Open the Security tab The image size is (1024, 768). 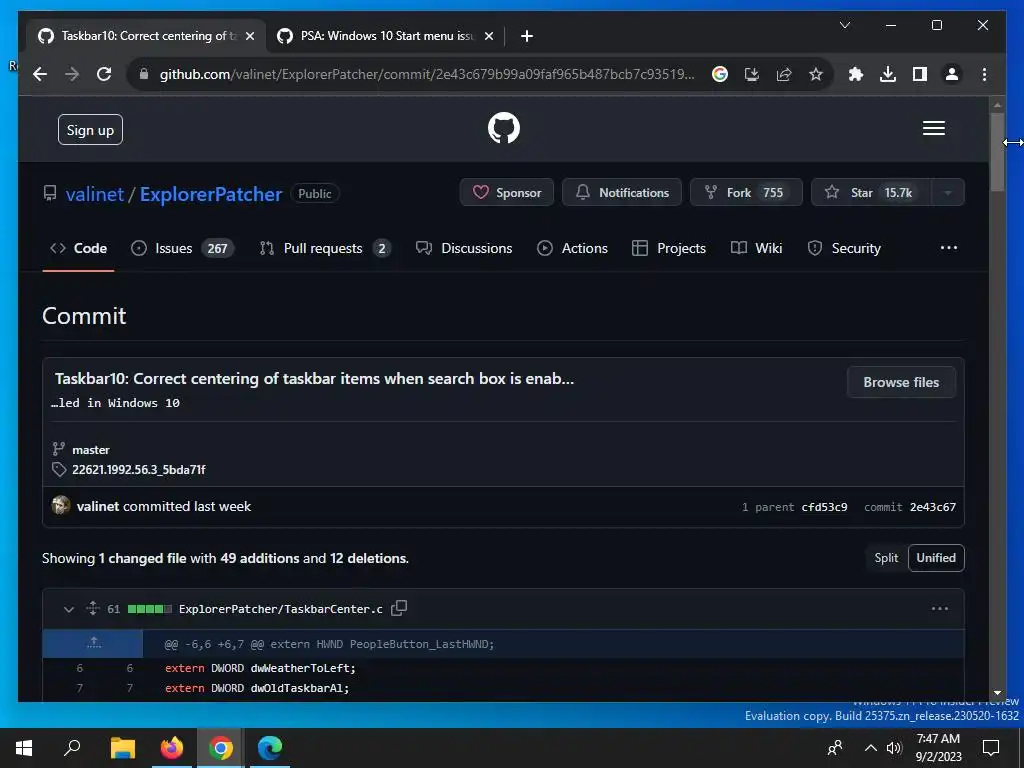point(844,248)
